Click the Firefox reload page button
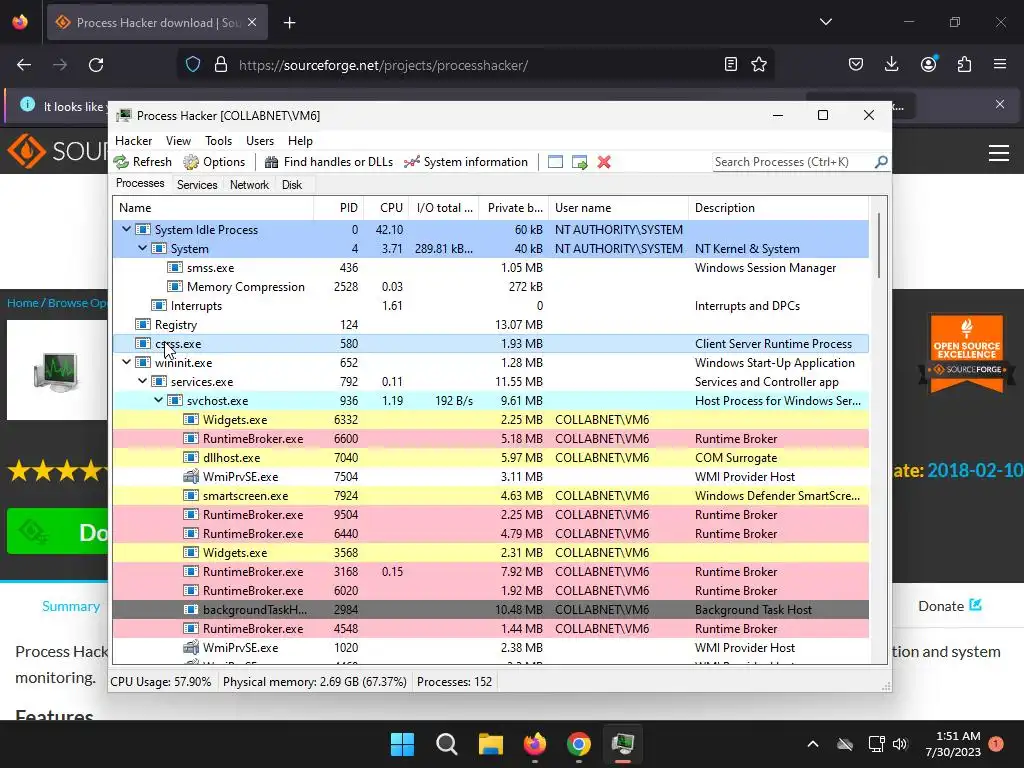 point(96,65)
